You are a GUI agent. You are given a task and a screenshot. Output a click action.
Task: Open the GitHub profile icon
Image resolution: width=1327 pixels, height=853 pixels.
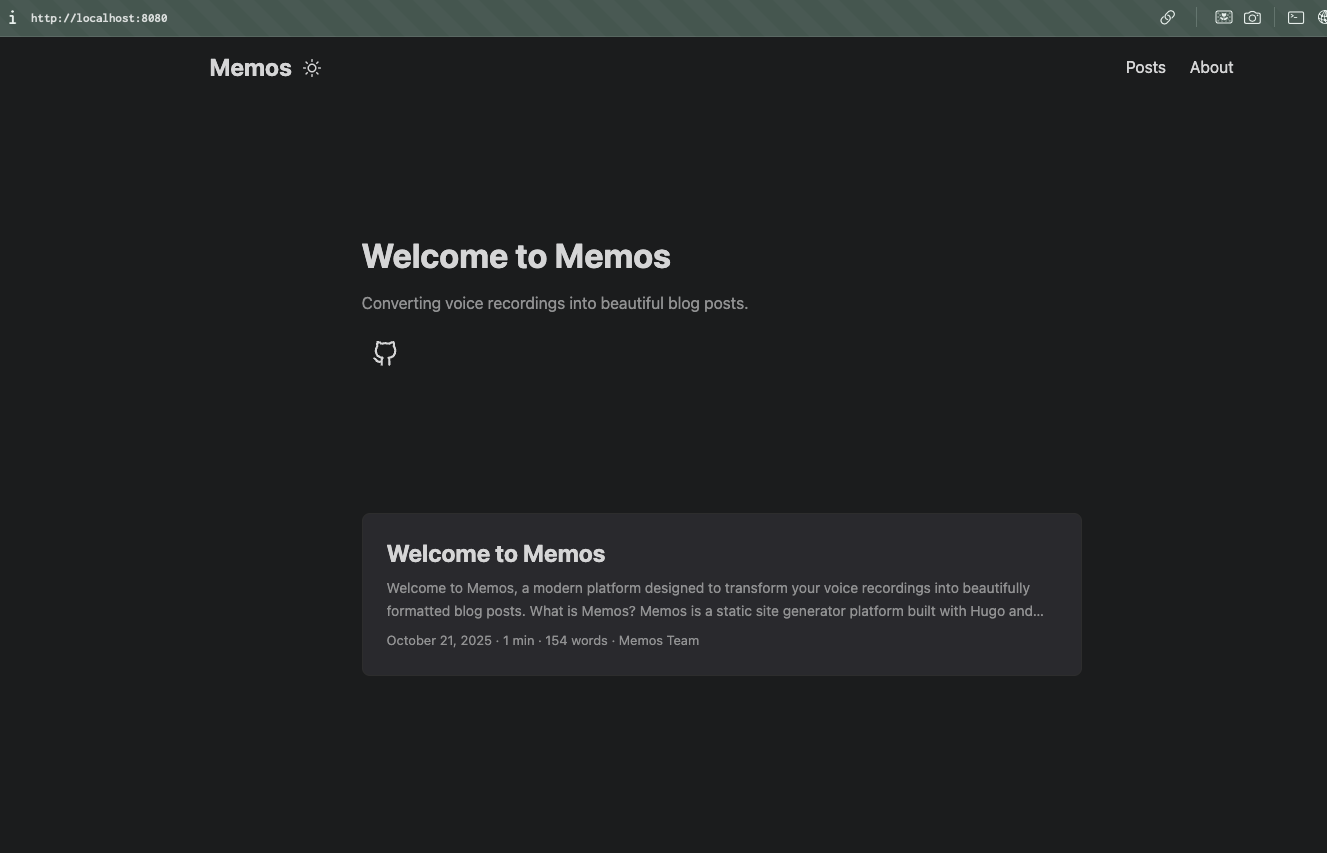pyautogui.click(x=384, y=352)
